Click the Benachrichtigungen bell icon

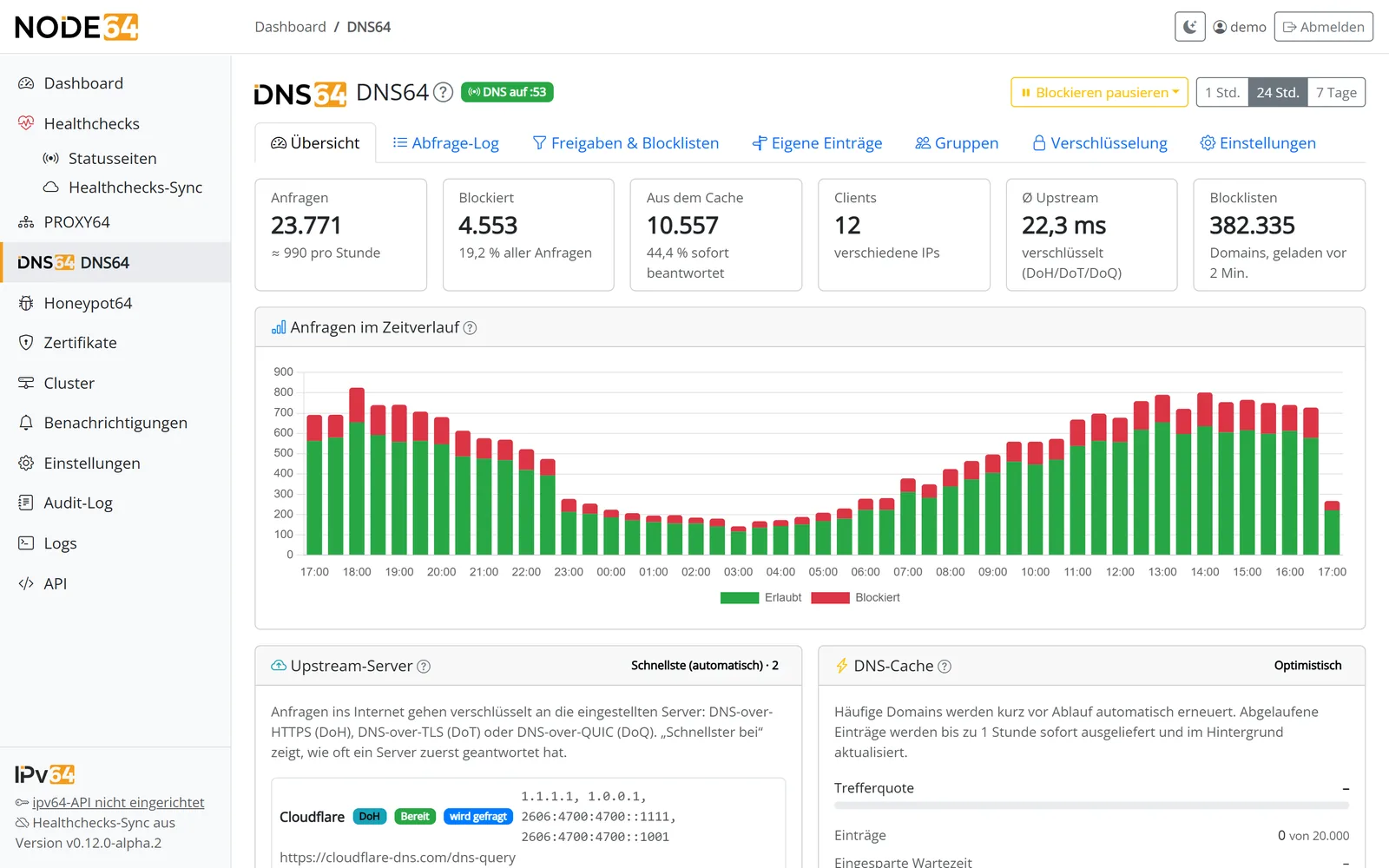tap(26, 423)
